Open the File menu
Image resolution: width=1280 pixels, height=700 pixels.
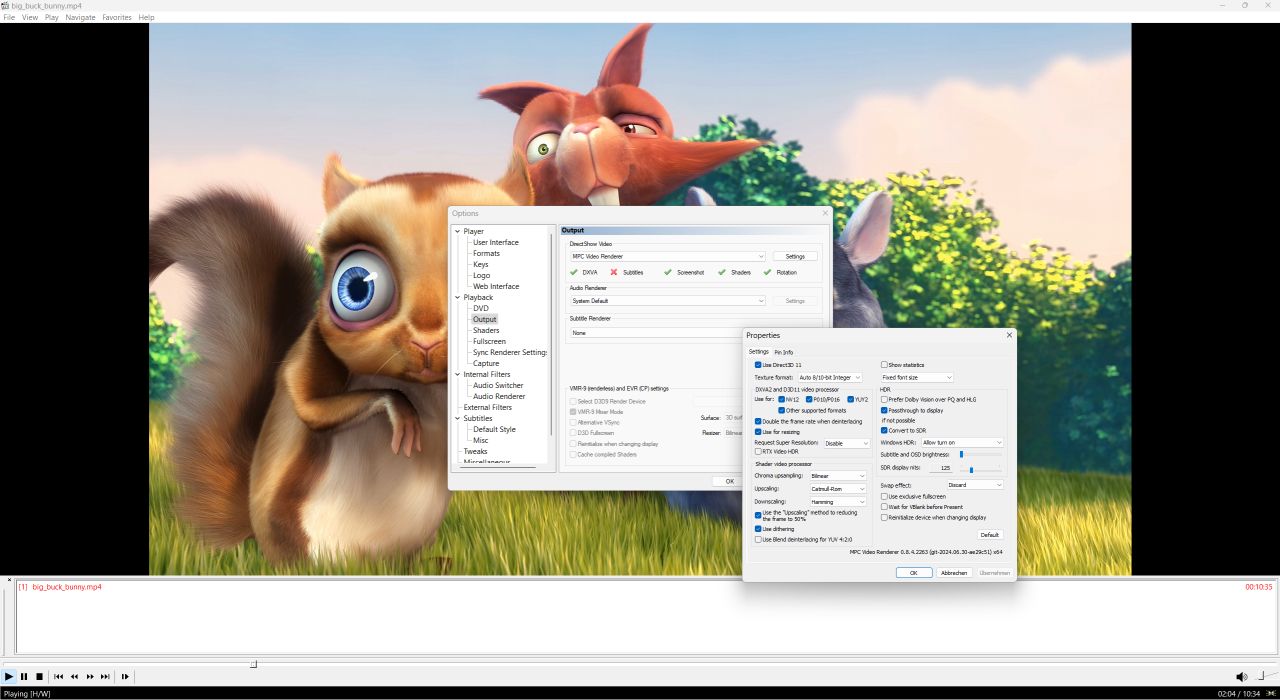(x=9, y=17)
